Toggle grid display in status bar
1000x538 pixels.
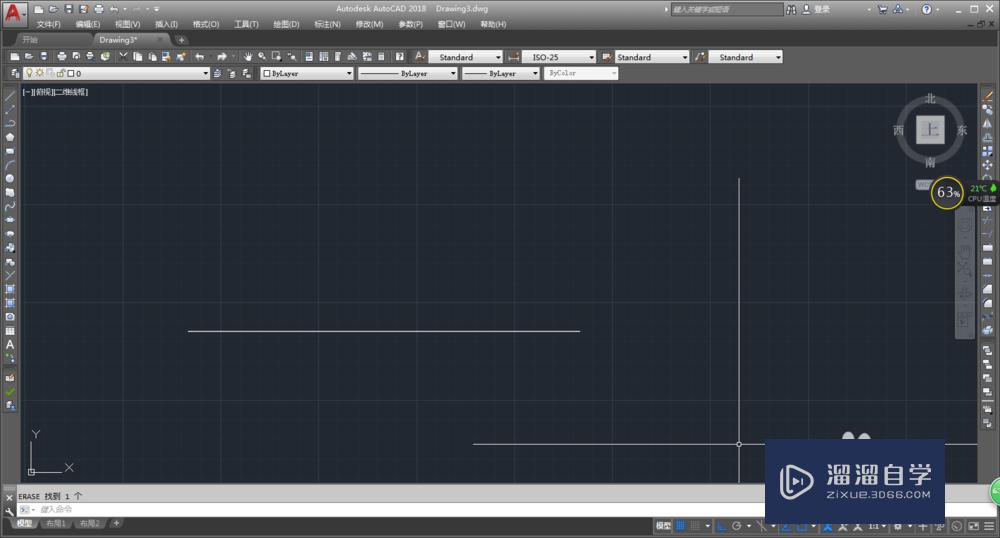click(x=680, y=526)
